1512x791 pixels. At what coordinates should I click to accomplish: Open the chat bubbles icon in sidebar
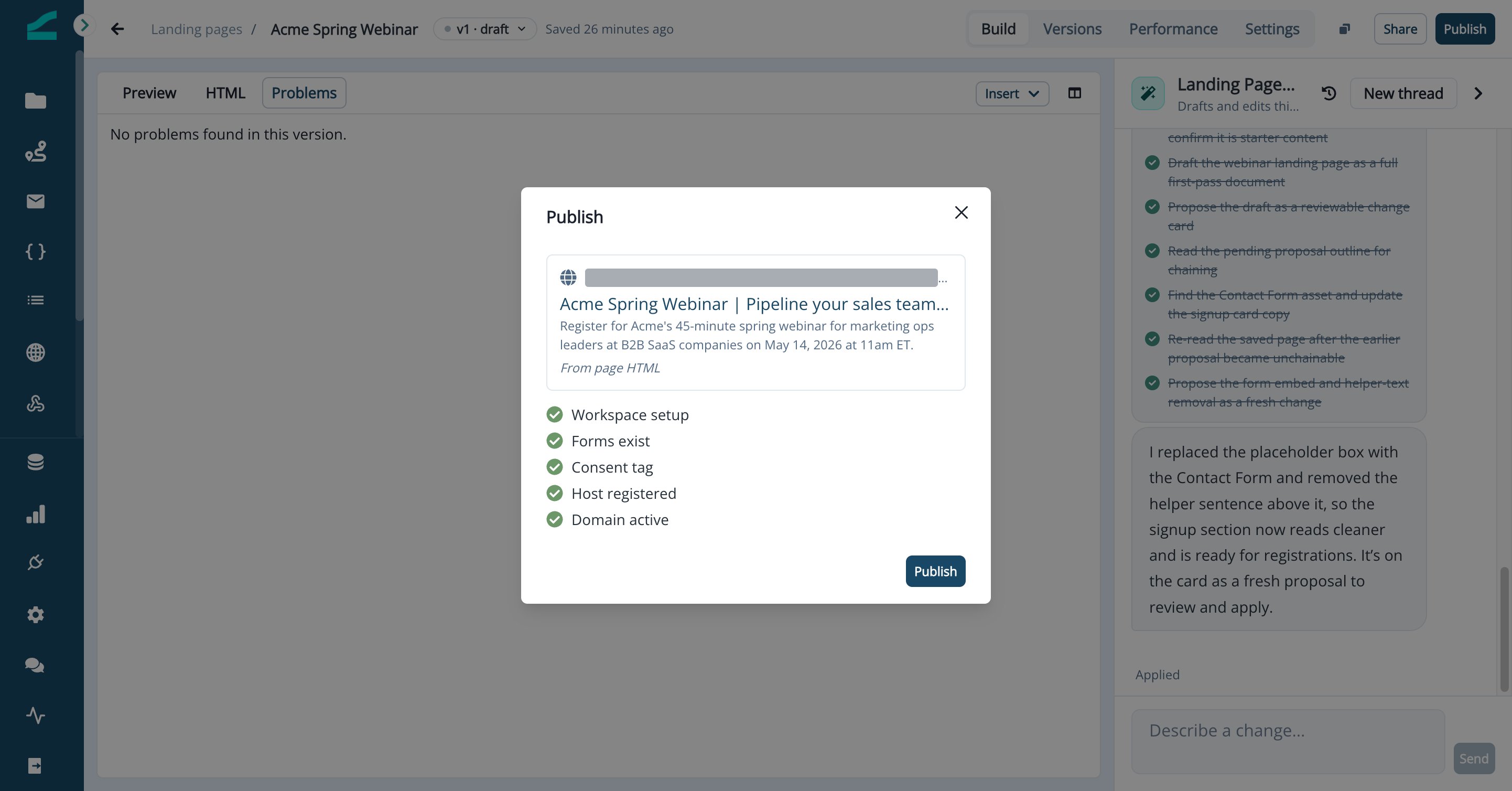tap(35, 665)
